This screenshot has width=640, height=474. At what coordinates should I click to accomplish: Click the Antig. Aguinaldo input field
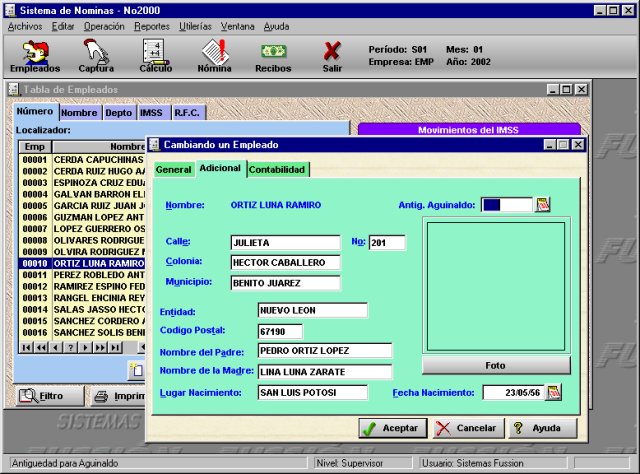pyautogui.click(x=507, y=205)
